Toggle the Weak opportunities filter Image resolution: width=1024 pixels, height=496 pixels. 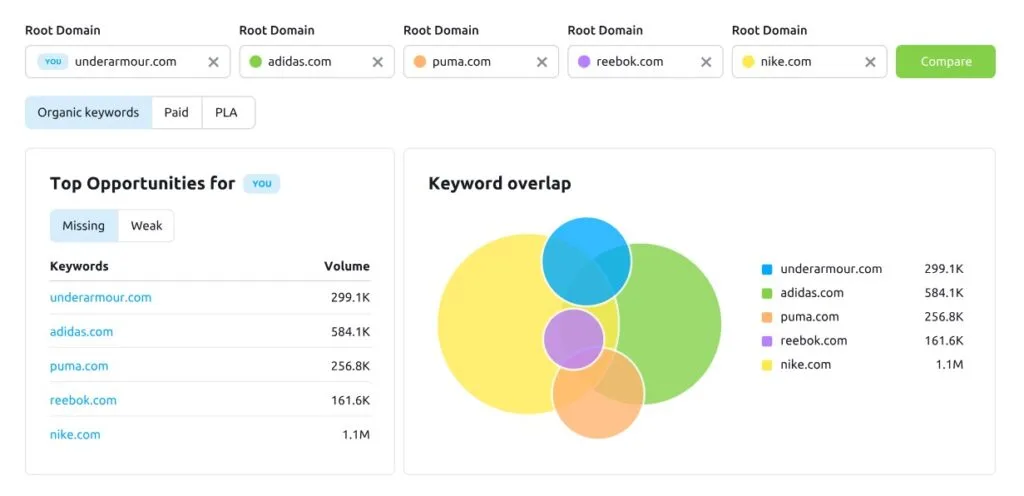(146, 226)
